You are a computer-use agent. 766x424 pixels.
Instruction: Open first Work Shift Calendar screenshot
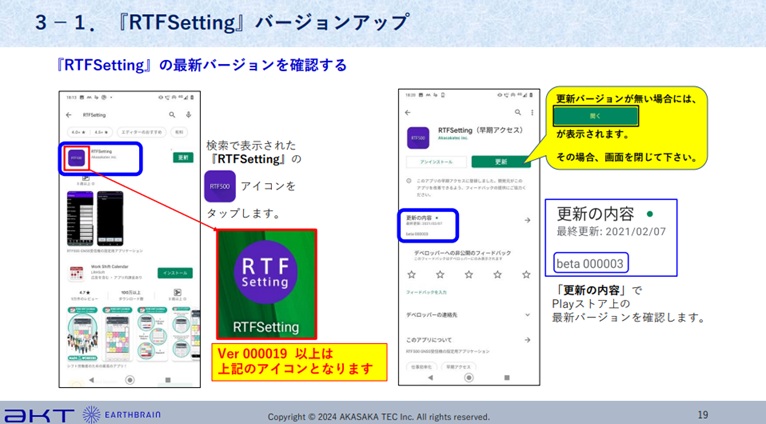coord(83,334)
